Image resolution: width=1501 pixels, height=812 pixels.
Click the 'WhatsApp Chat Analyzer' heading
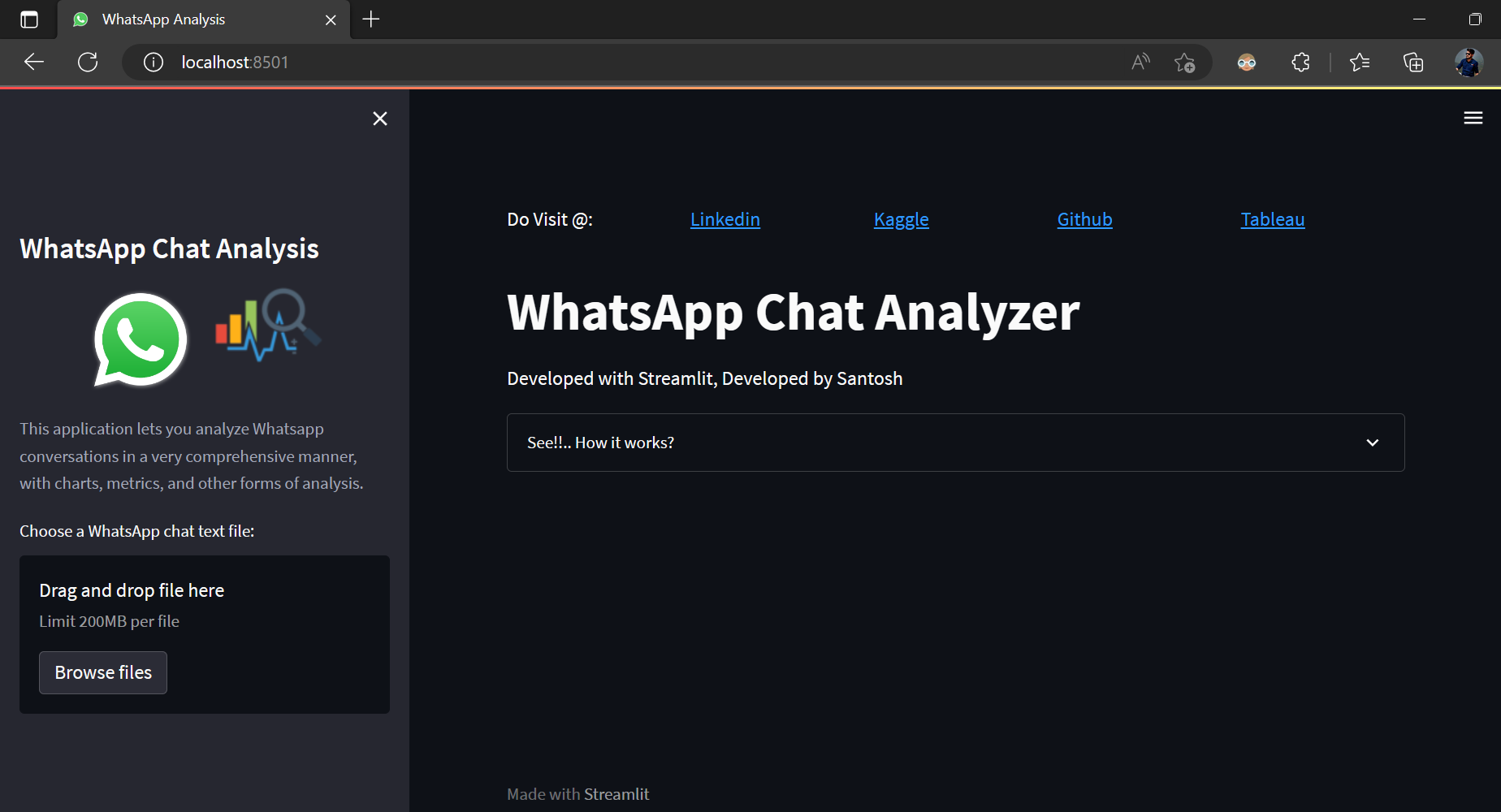click(x=794, y=313)
